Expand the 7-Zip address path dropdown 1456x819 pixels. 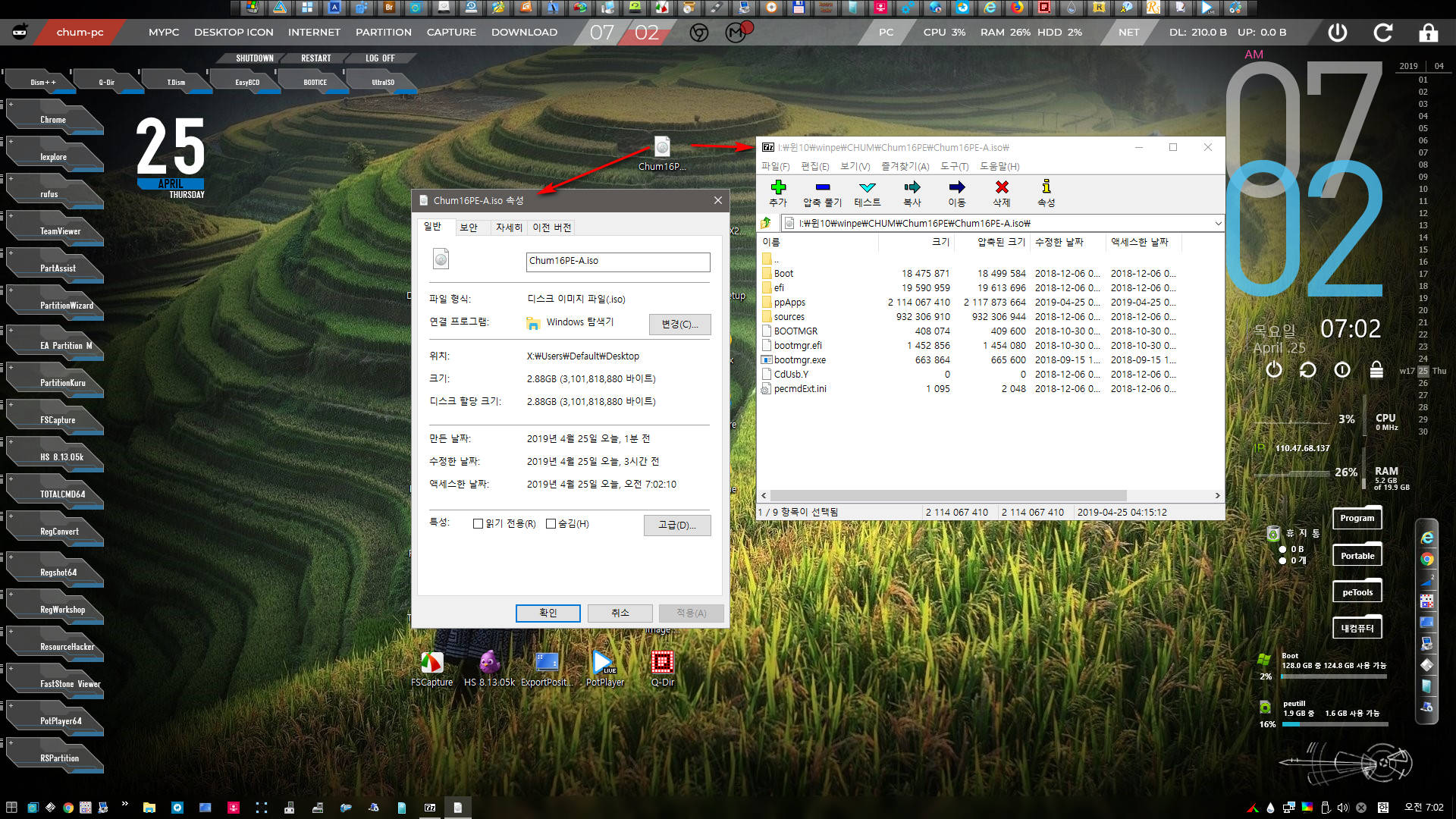click(x=1218, y=223)
